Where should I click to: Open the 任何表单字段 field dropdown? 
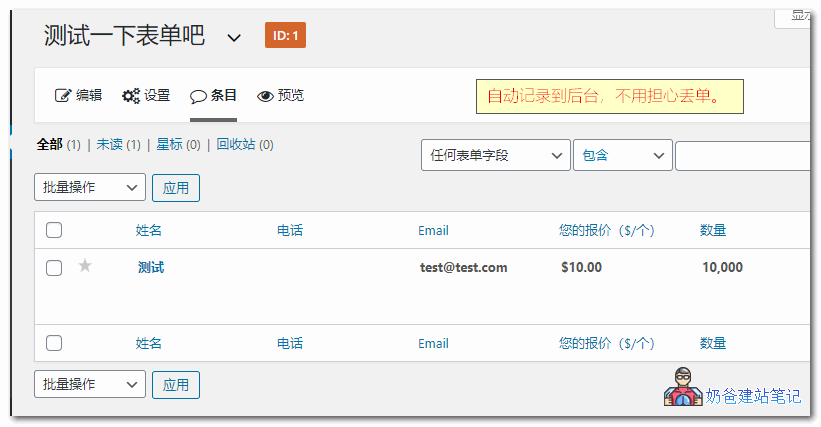tap(495, 155)
